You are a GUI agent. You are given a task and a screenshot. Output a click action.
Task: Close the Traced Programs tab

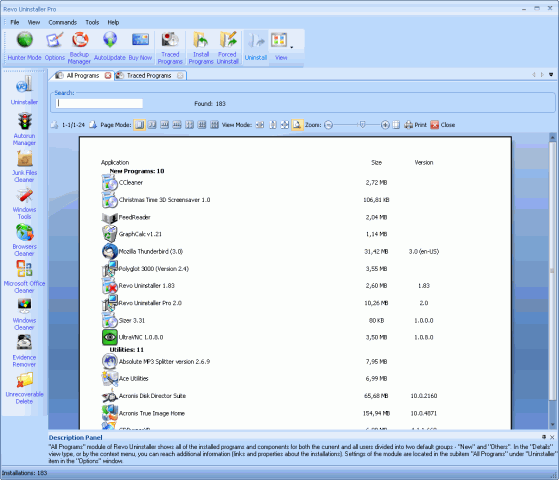(x=180, y=76)
